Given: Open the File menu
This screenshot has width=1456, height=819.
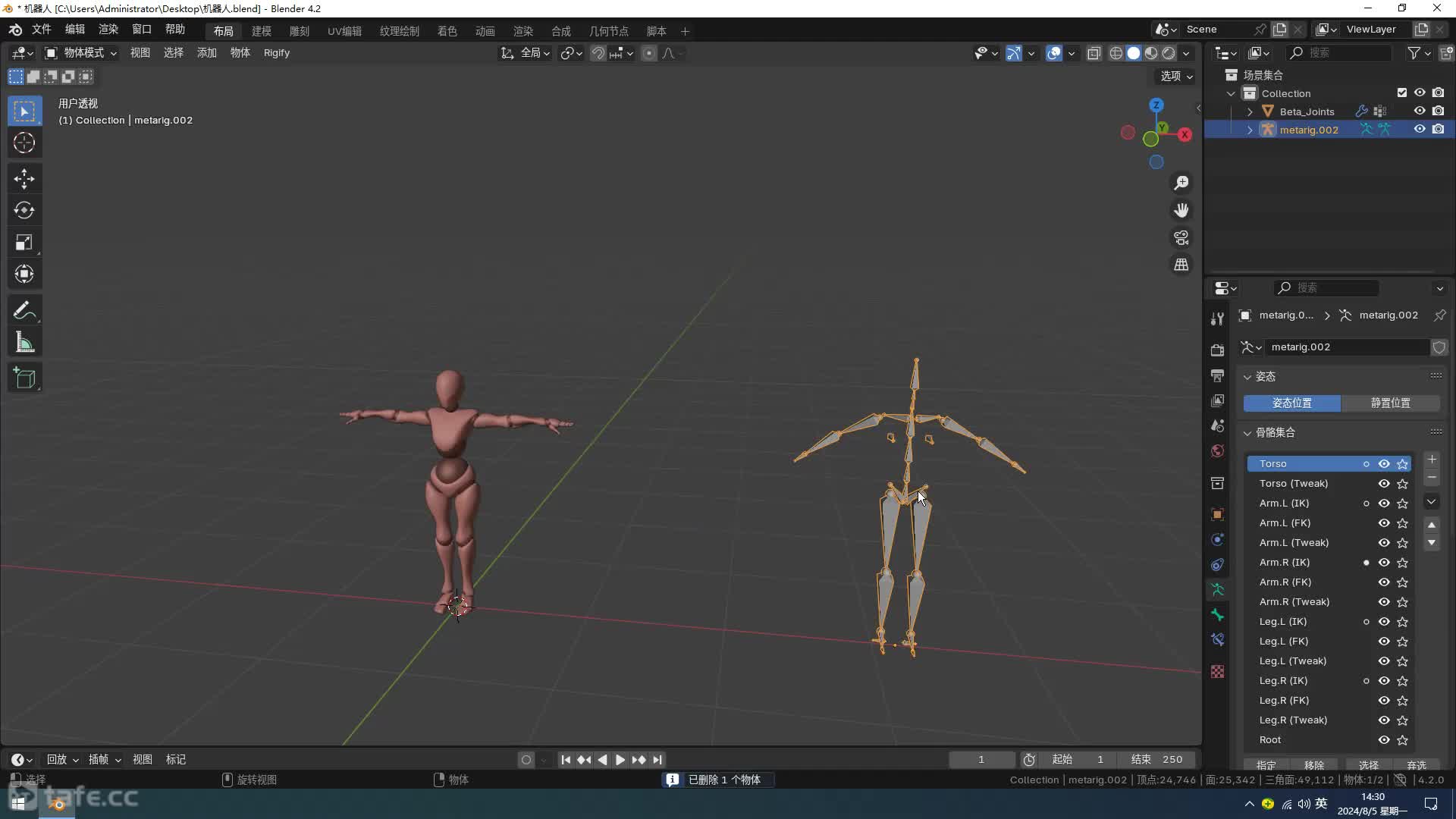Looking at the screenshot, I should click(41, 30).
